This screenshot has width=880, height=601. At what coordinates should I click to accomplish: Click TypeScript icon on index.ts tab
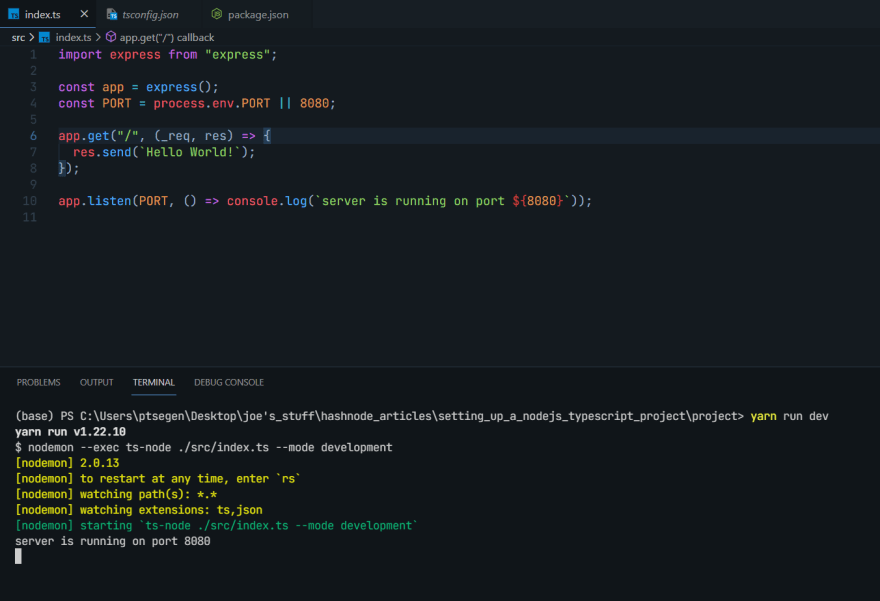pyautogui.click(x=13, y=14)
